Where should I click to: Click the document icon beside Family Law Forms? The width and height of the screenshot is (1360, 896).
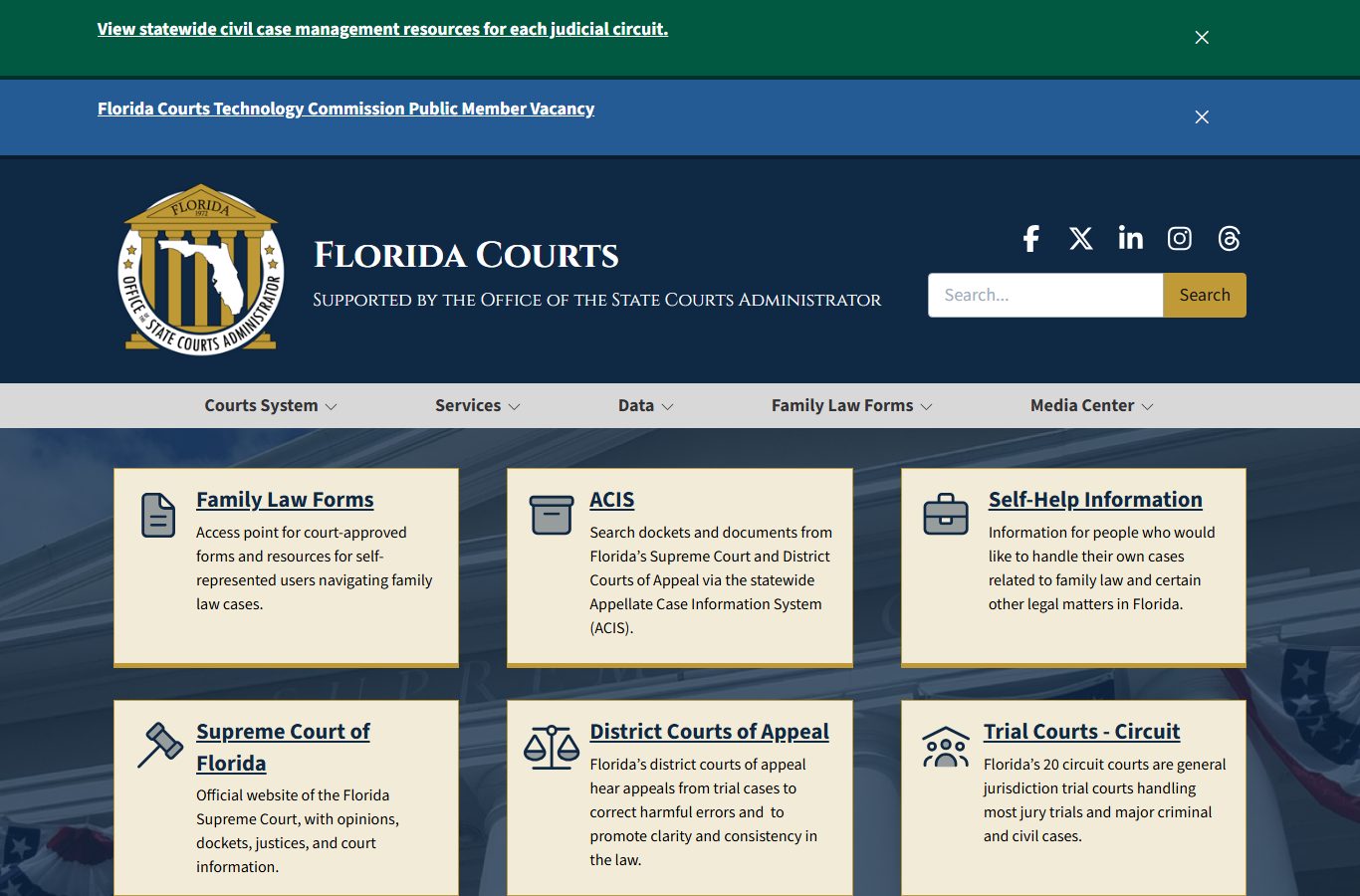pyautogui.click(x=158, y=515)
